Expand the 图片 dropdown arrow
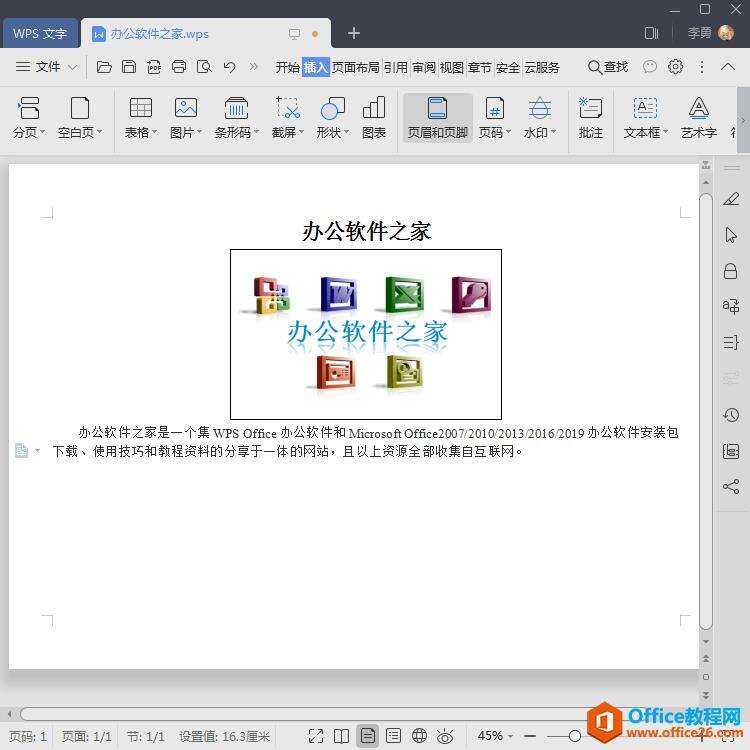 pyautogui.click(x=199, y=132)
